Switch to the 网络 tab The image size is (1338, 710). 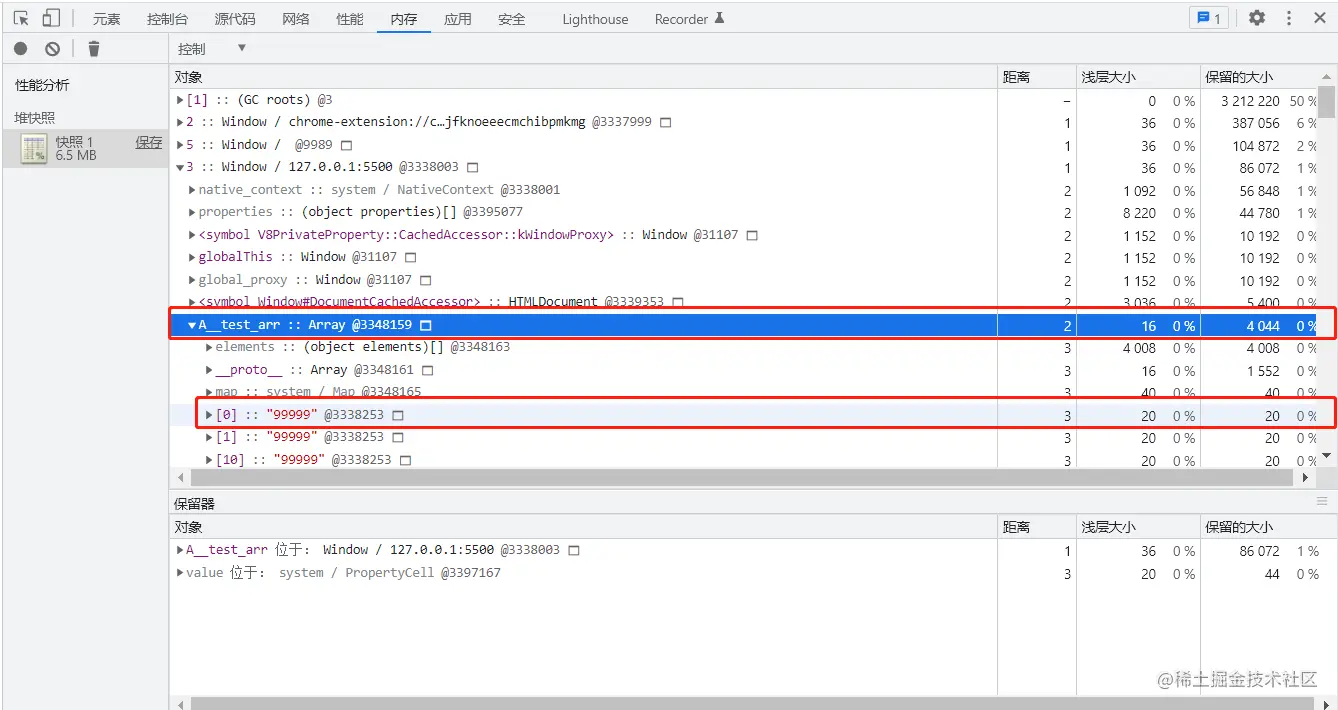coord(296,19)
